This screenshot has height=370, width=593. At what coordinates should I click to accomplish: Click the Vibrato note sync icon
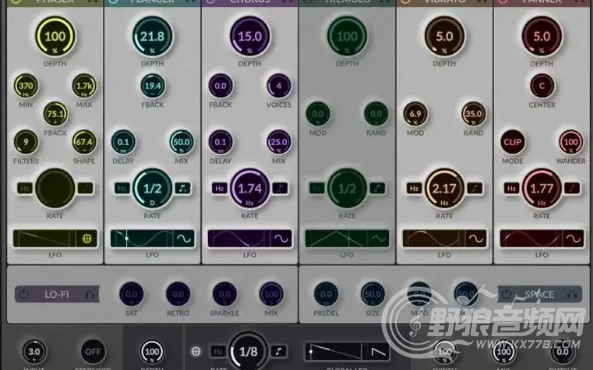point(475,188)
